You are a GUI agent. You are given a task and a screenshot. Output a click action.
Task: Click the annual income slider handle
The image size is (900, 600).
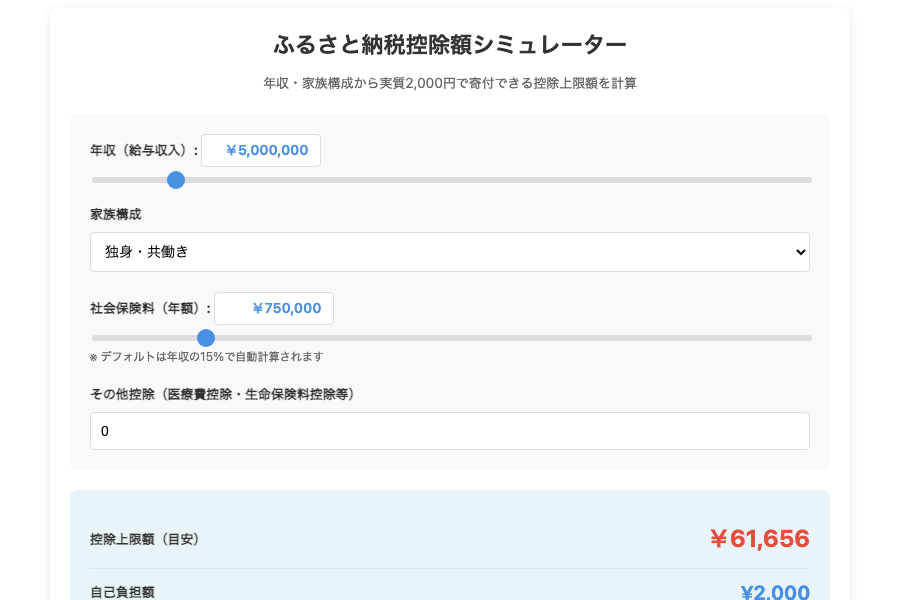click(x=176, y=180)
